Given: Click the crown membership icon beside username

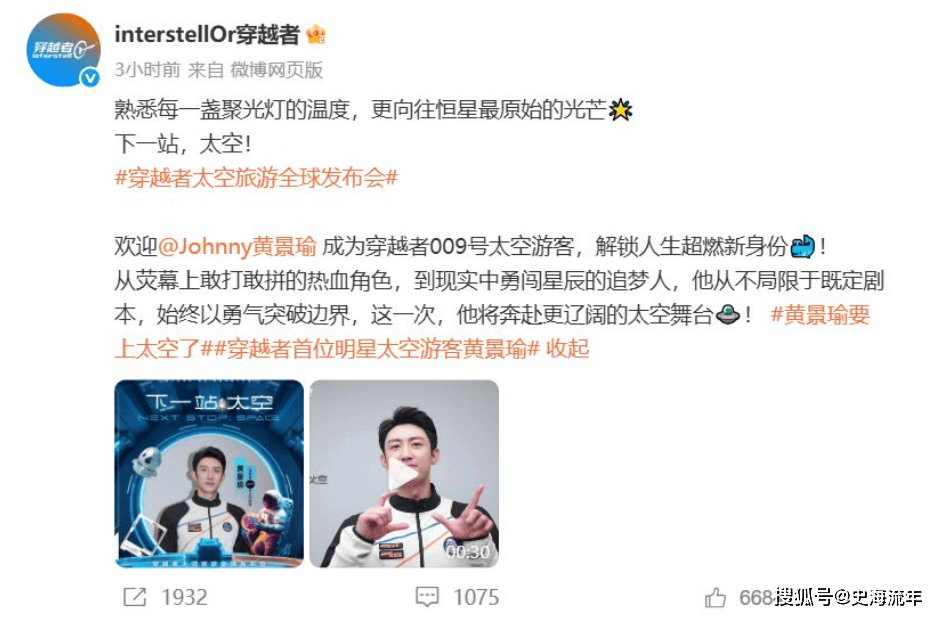Looking at the screenshot, I should (316, 34).
